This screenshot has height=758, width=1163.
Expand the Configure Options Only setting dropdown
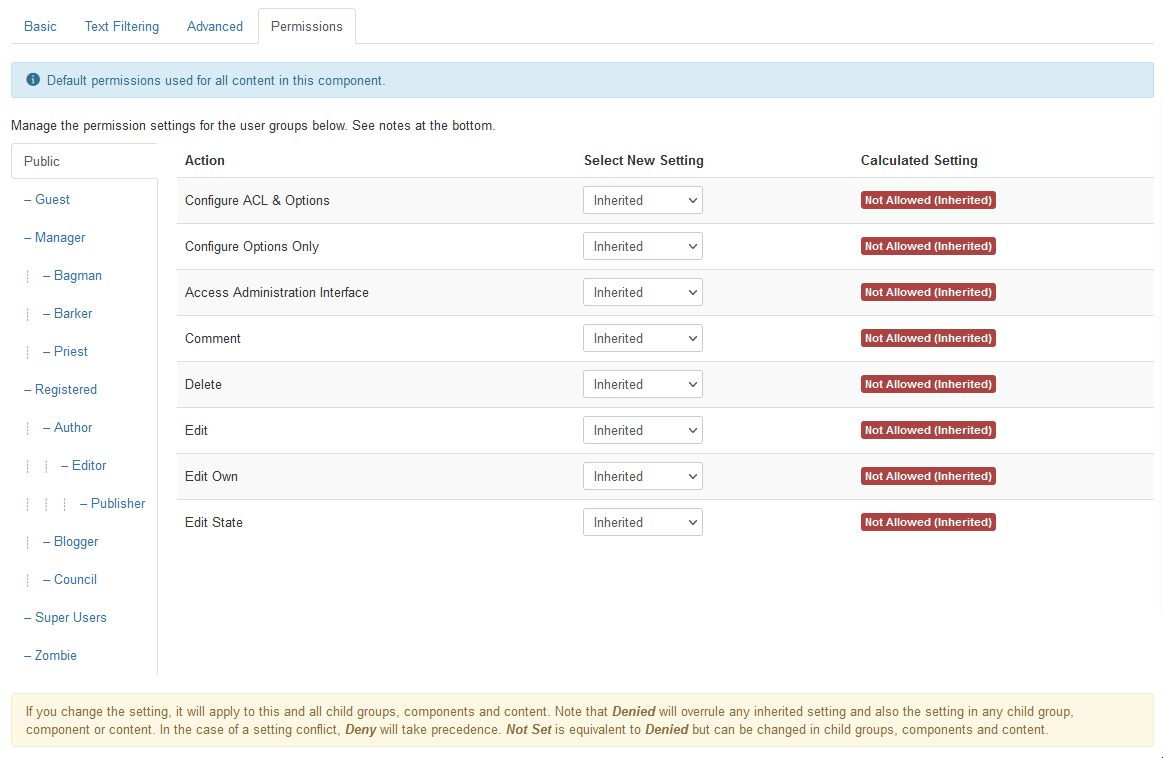642,246
